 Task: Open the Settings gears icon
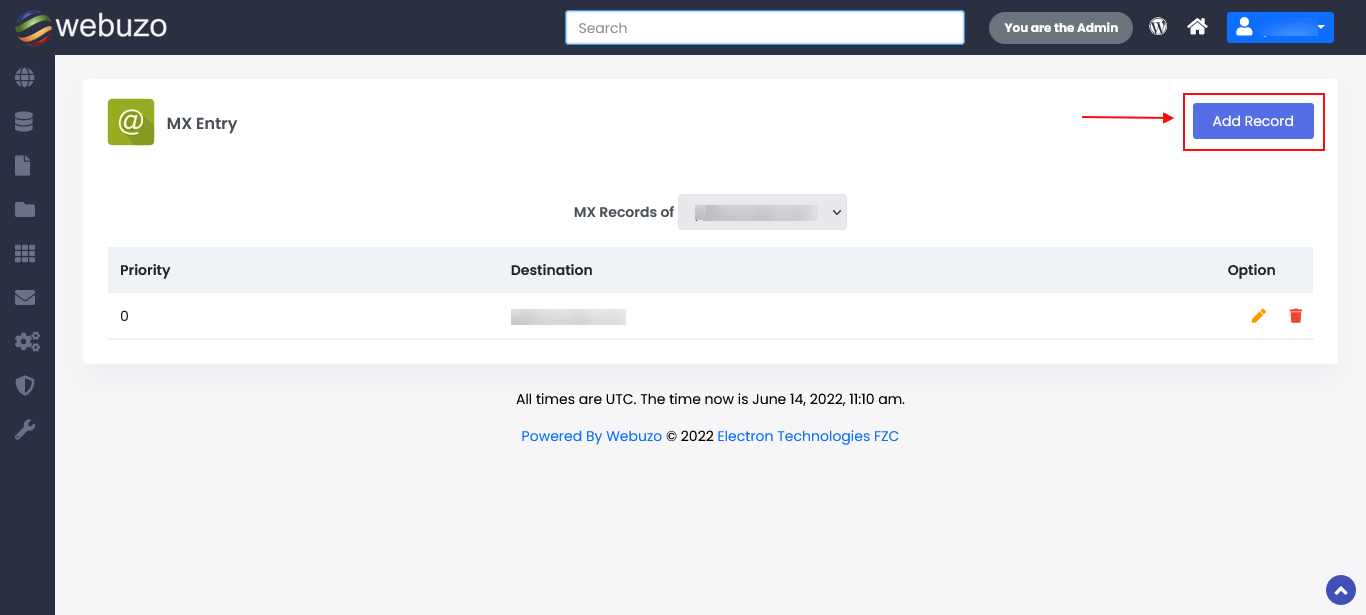point(27,341)
